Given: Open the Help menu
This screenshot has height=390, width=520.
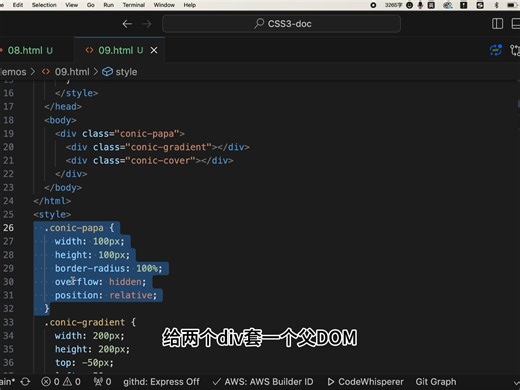Looking at the screenshot, I should tap(190, 5).
